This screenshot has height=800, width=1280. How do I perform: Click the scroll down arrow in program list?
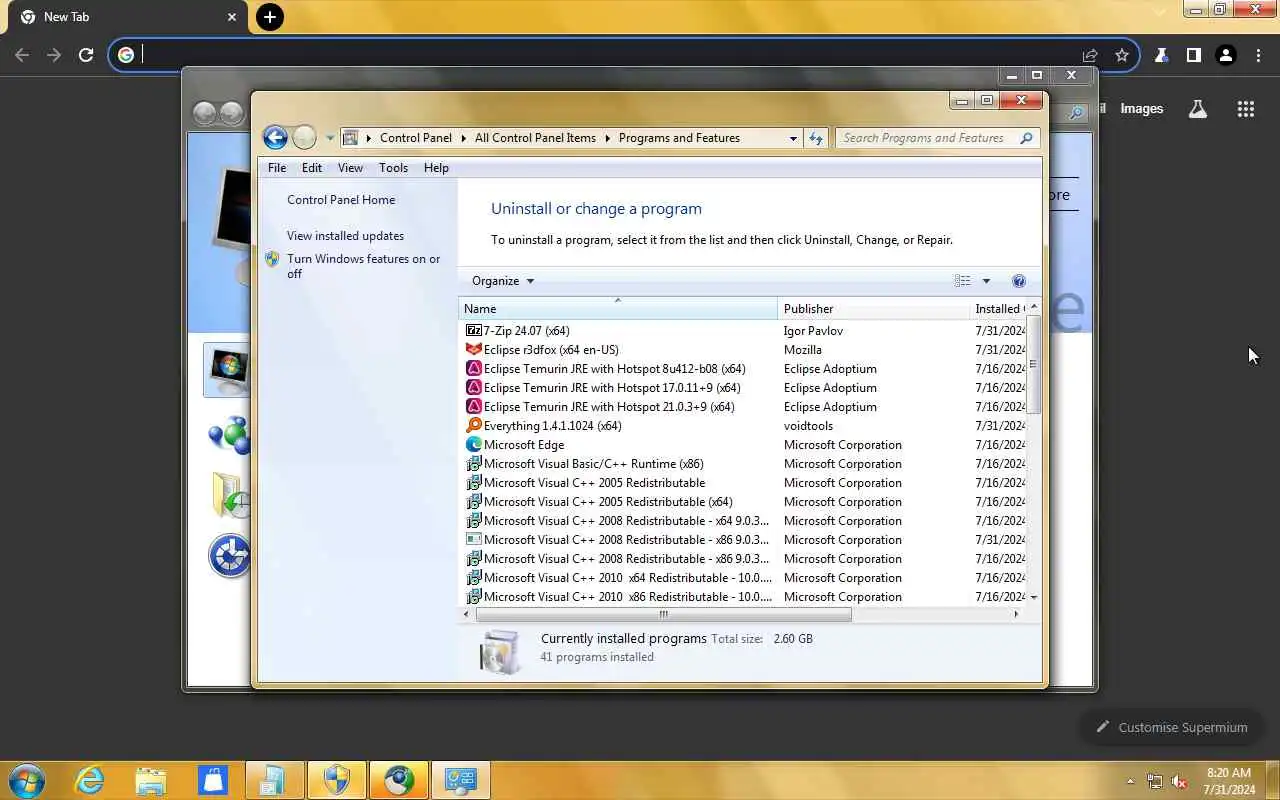tap(1034, 597)
